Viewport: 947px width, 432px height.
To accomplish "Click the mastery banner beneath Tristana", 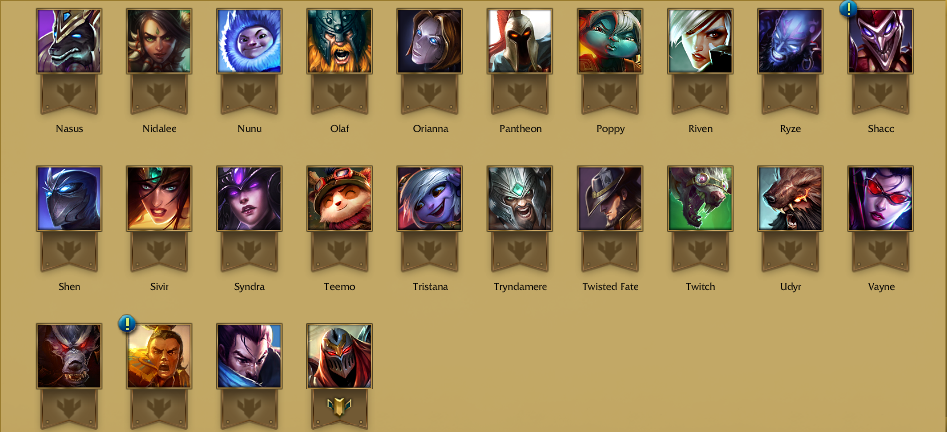I will [x=430, y=252].
